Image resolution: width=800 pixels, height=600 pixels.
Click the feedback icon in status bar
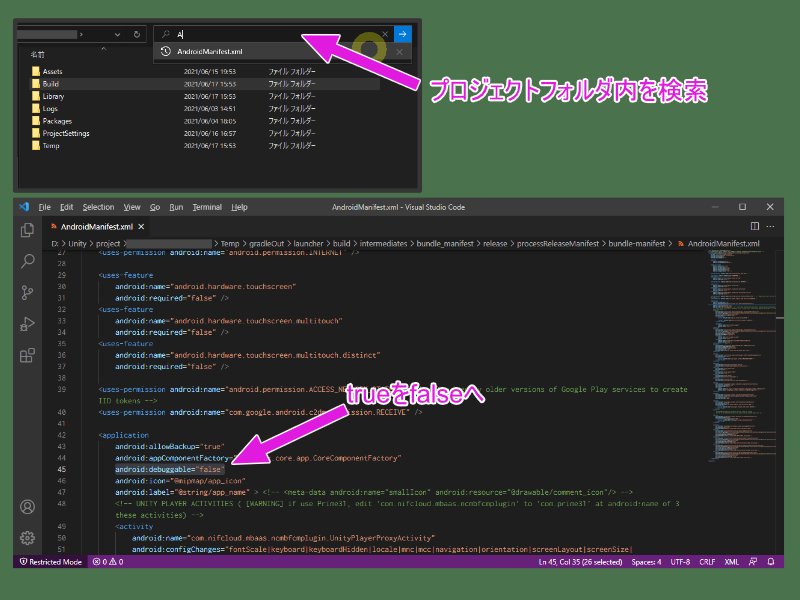(x=753, y=562)
